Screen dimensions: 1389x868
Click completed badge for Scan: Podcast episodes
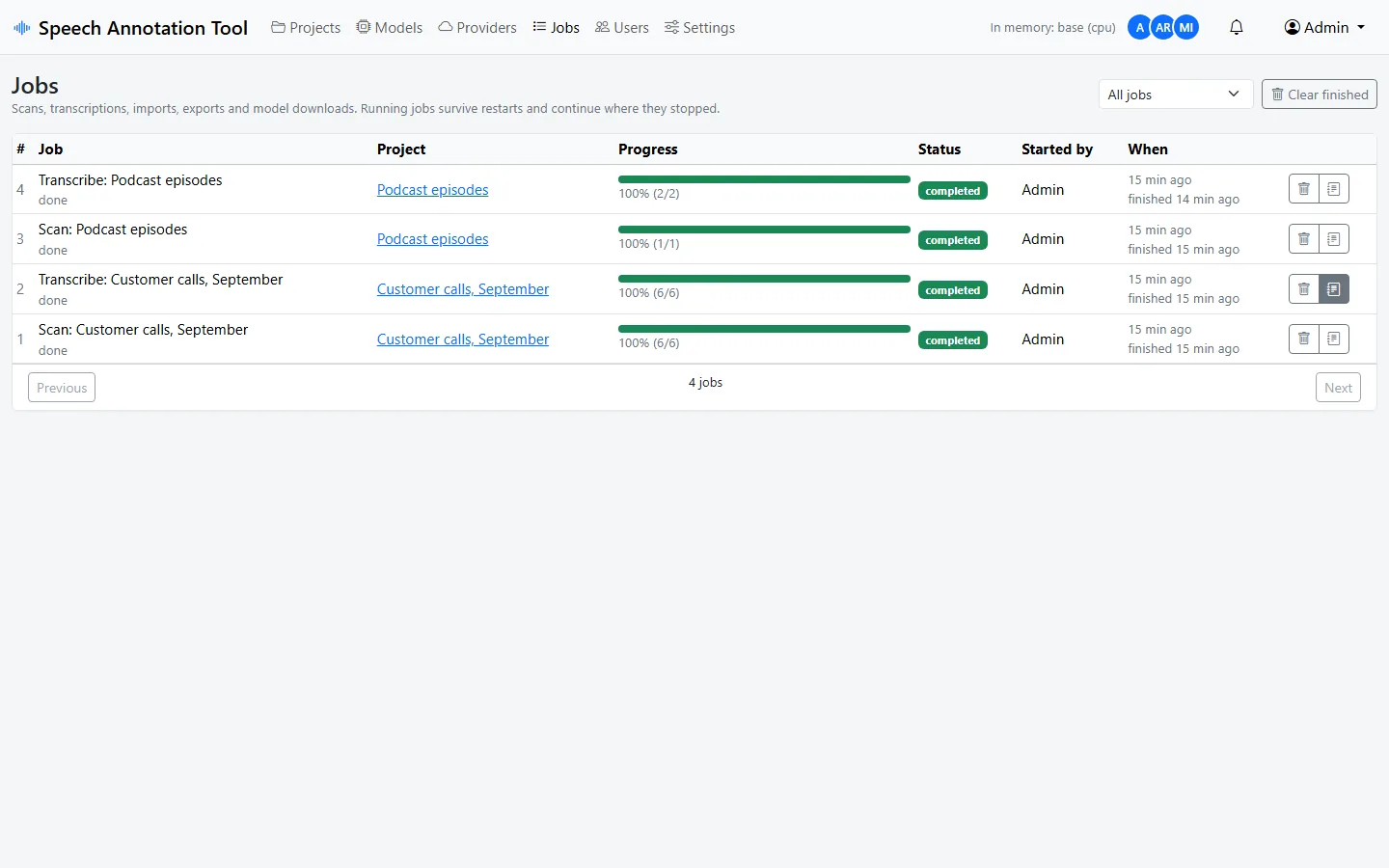953,240
